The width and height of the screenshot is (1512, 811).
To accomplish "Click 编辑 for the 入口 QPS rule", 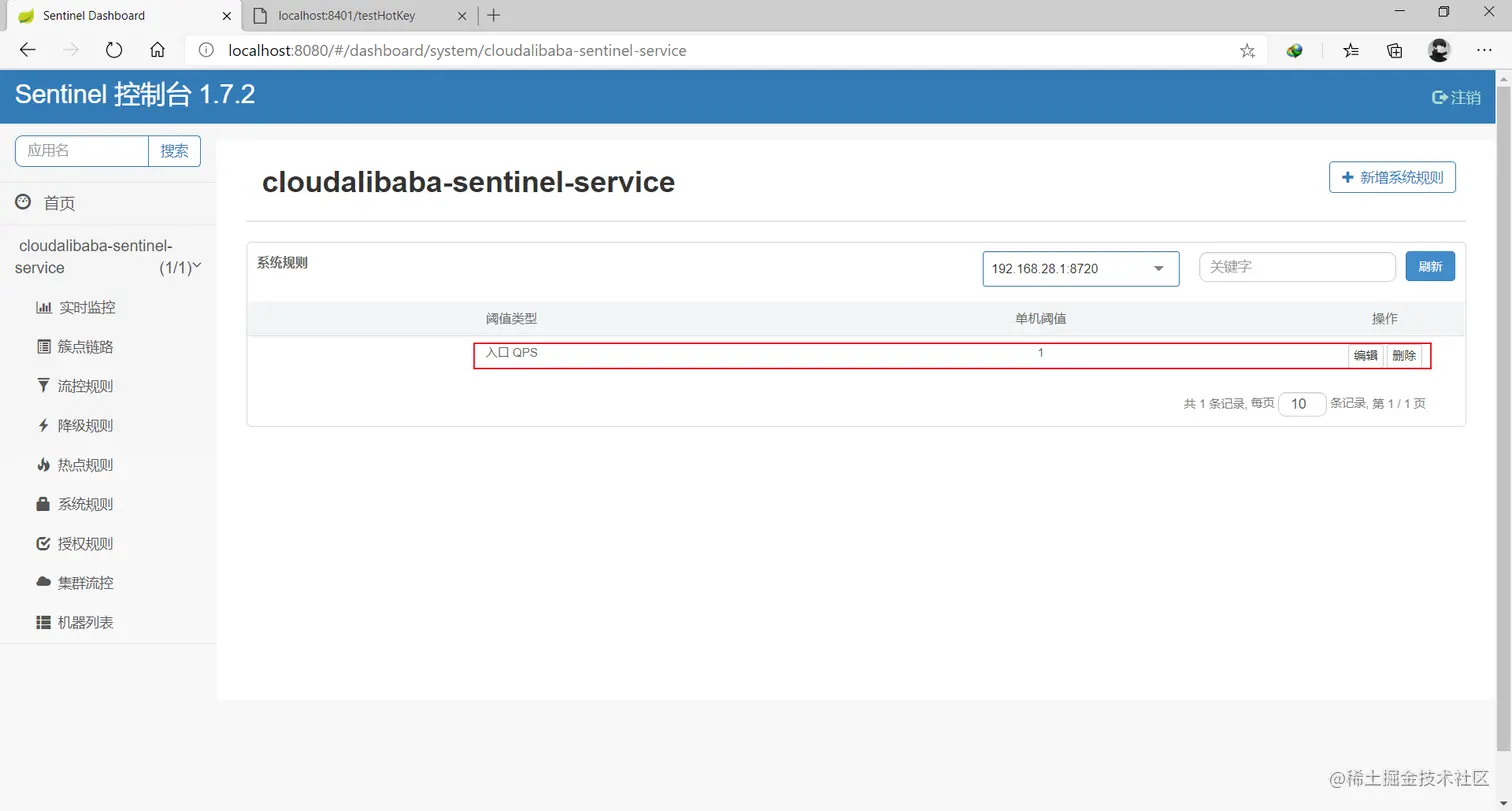I will tap(1366, 356).
